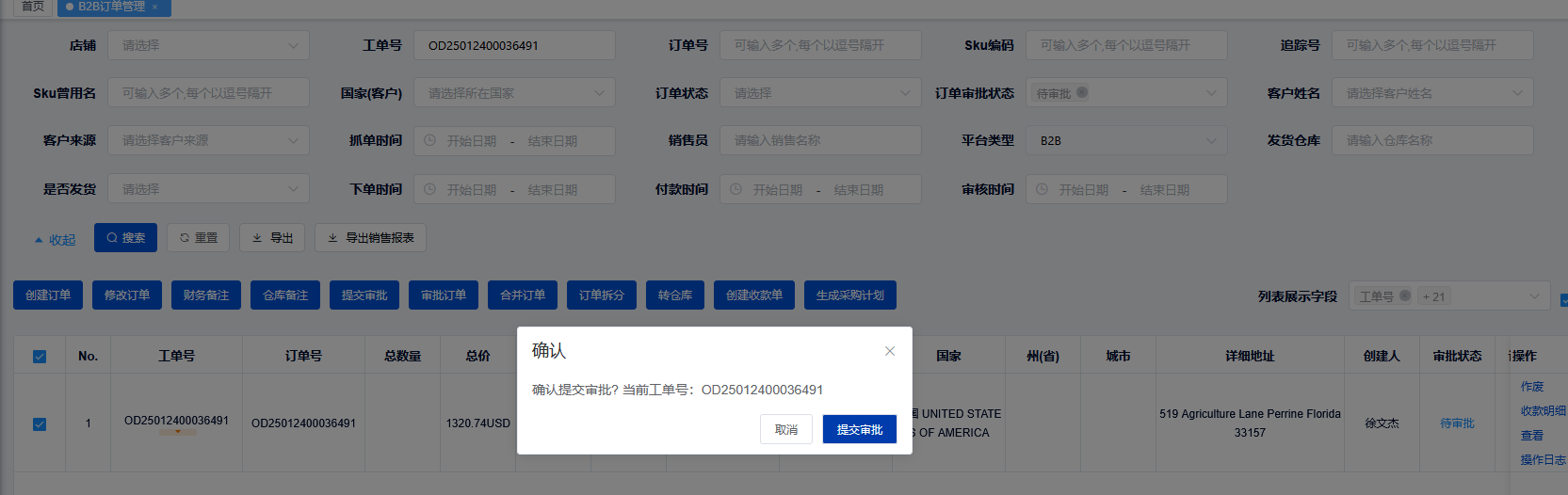Toggle the select-all checkbox in table header
Viewport: 1568px width, 495px height.
click(x=40, y=357)
